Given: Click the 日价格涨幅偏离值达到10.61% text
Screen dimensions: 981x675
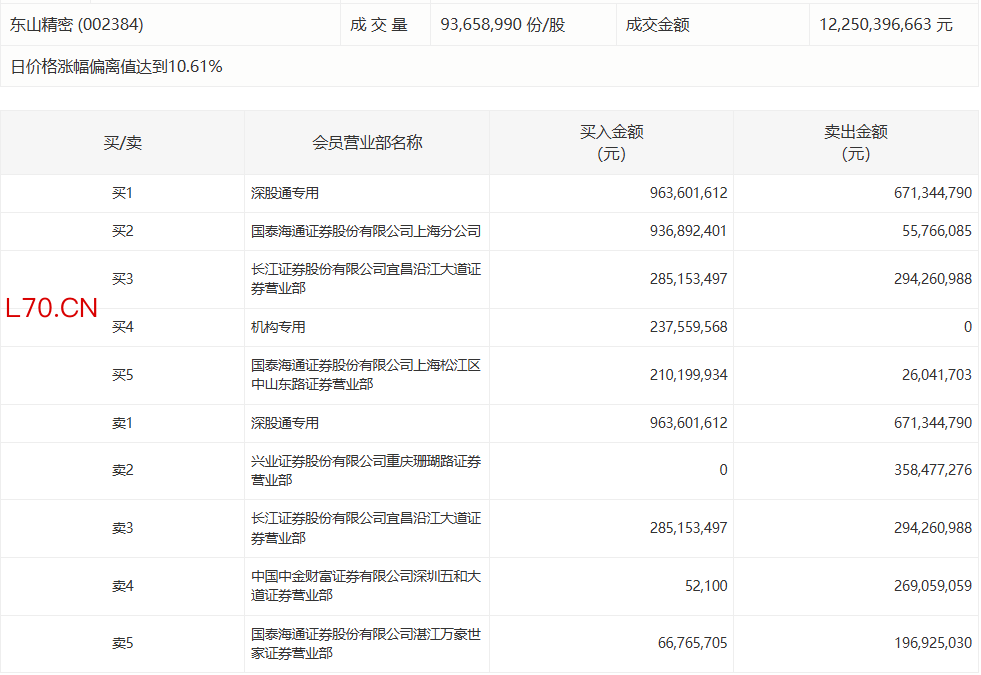Looking at the screenshot, I should coord(116,67).
